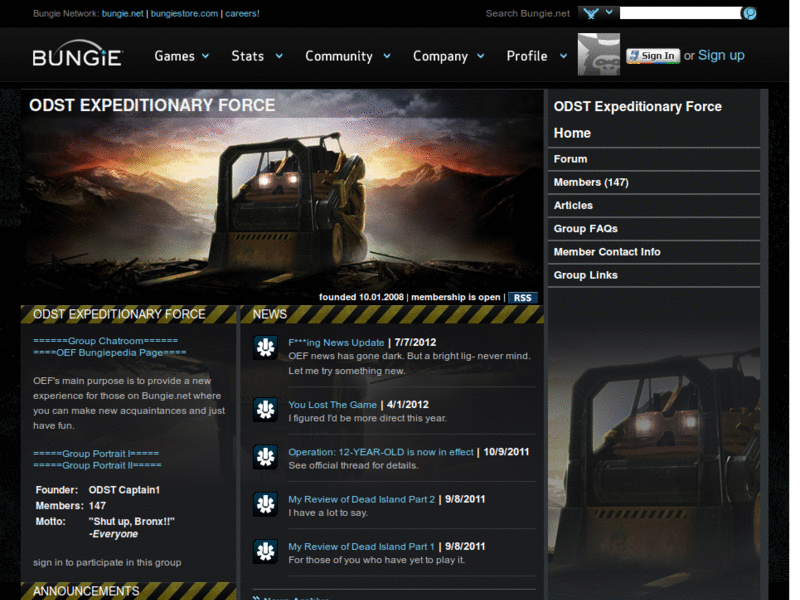Open the Community menu
The image size is (800, 600).
click(x=339, y=56)
